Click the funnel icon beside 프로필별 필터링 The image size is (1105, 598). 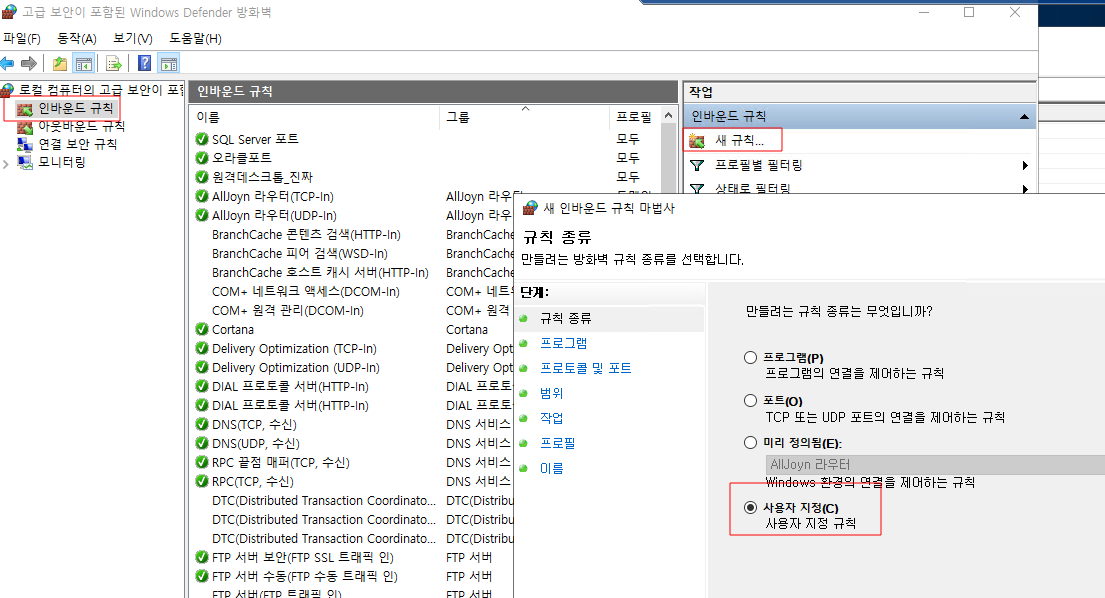[x=697, y=166]
